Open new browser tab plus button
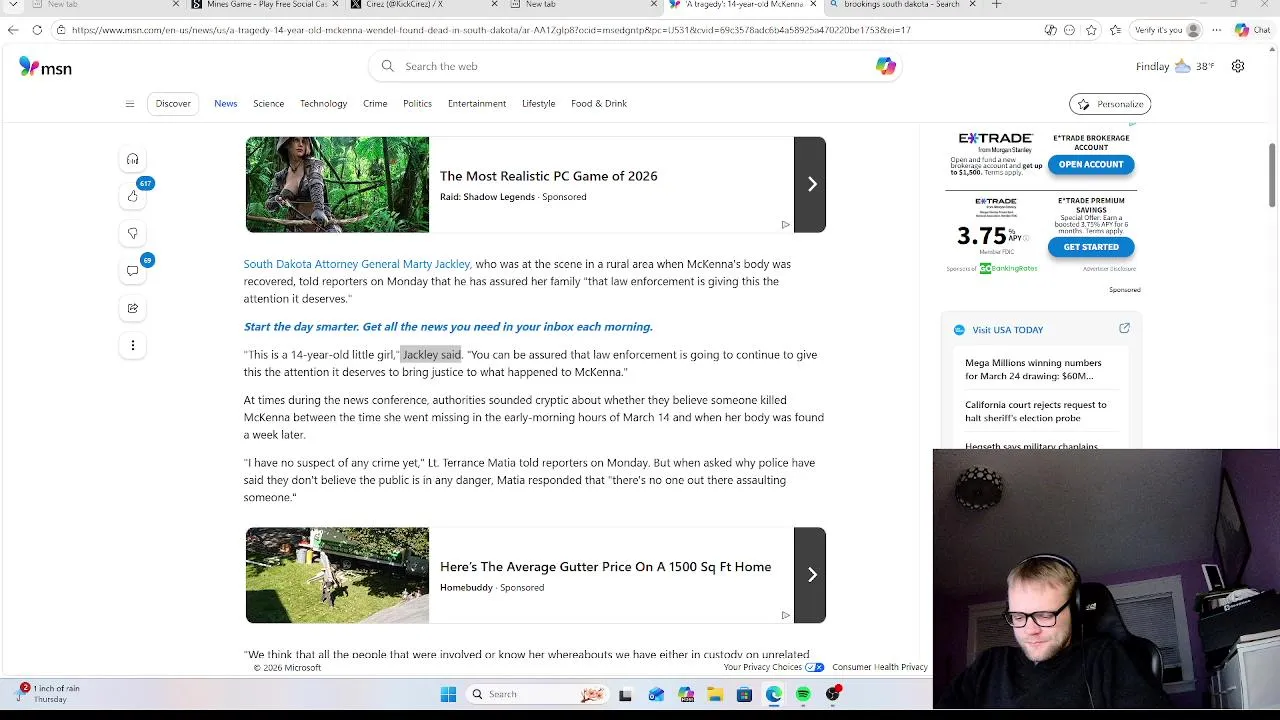This screenshot has width=1280, height=720. tap(996, 5)
